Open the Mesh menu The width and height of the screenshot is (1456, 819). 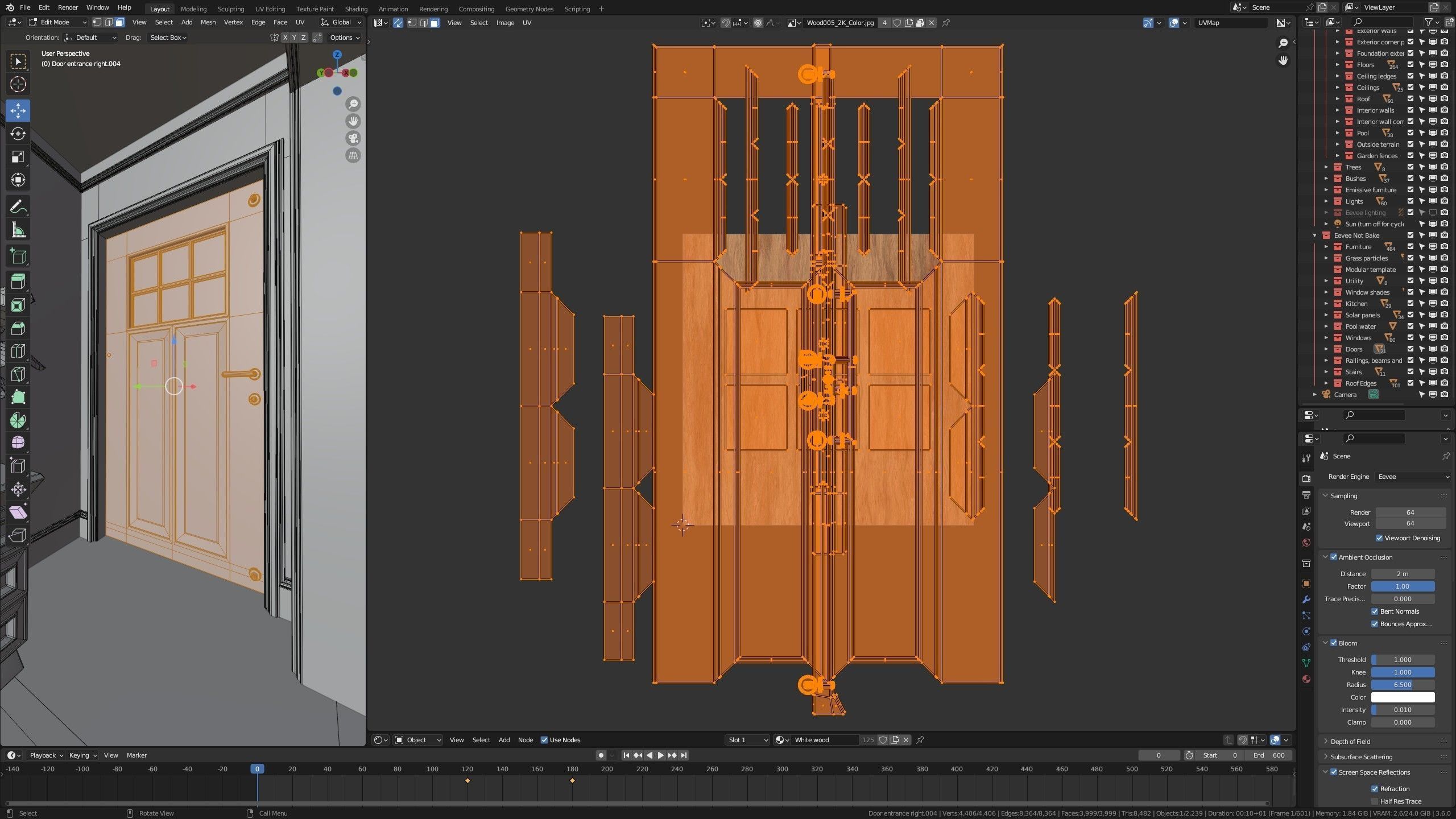pyautogui.click(x=208, y=22)
